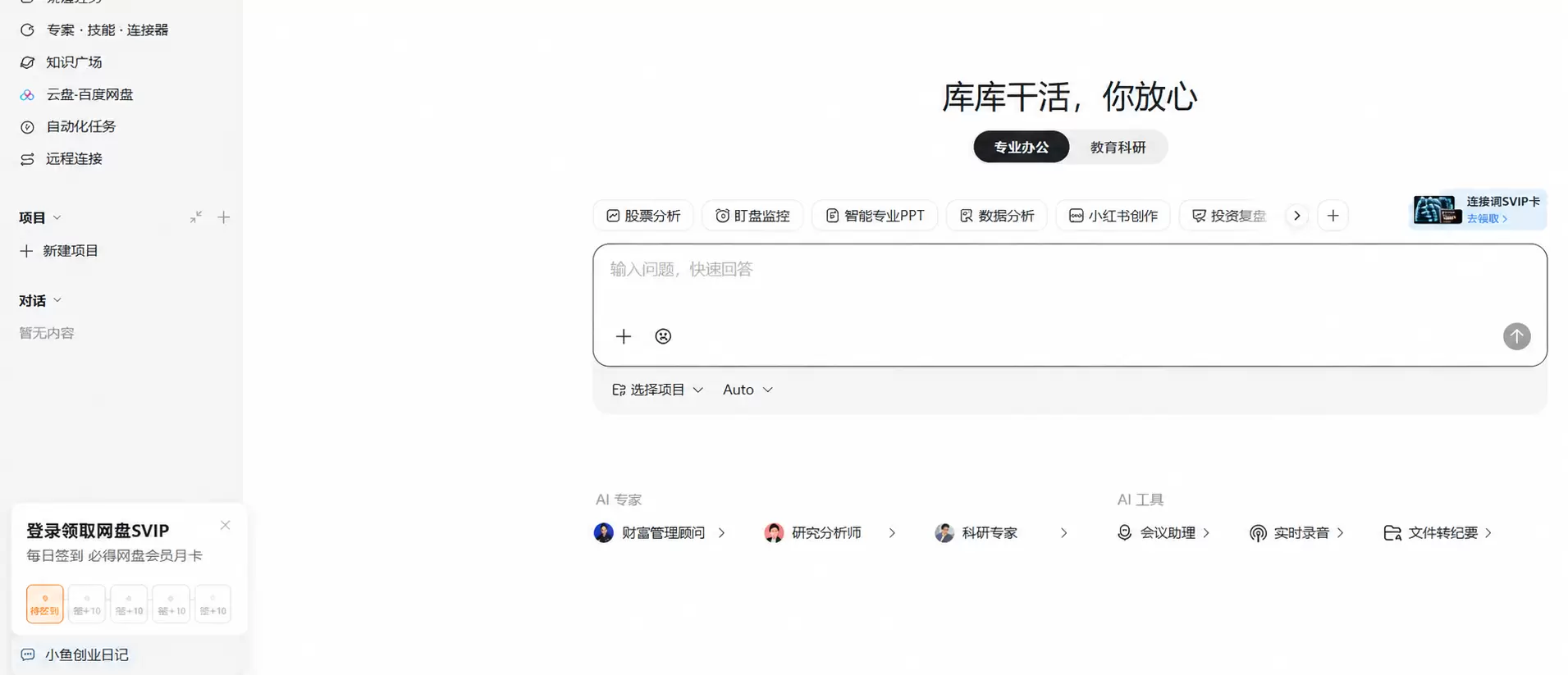Image resolution: width=1568 pixels, height=675 pixels.
Task: Open the 研究分析师 AI expert
Action: tap(830, 533)
